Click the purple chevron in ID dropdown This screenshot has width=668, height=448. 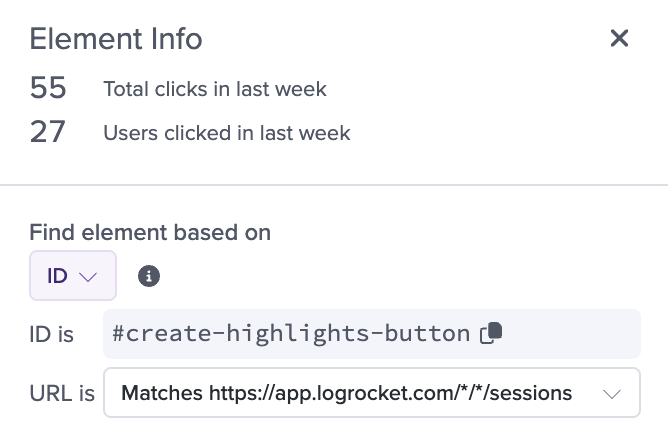point(88,277)
